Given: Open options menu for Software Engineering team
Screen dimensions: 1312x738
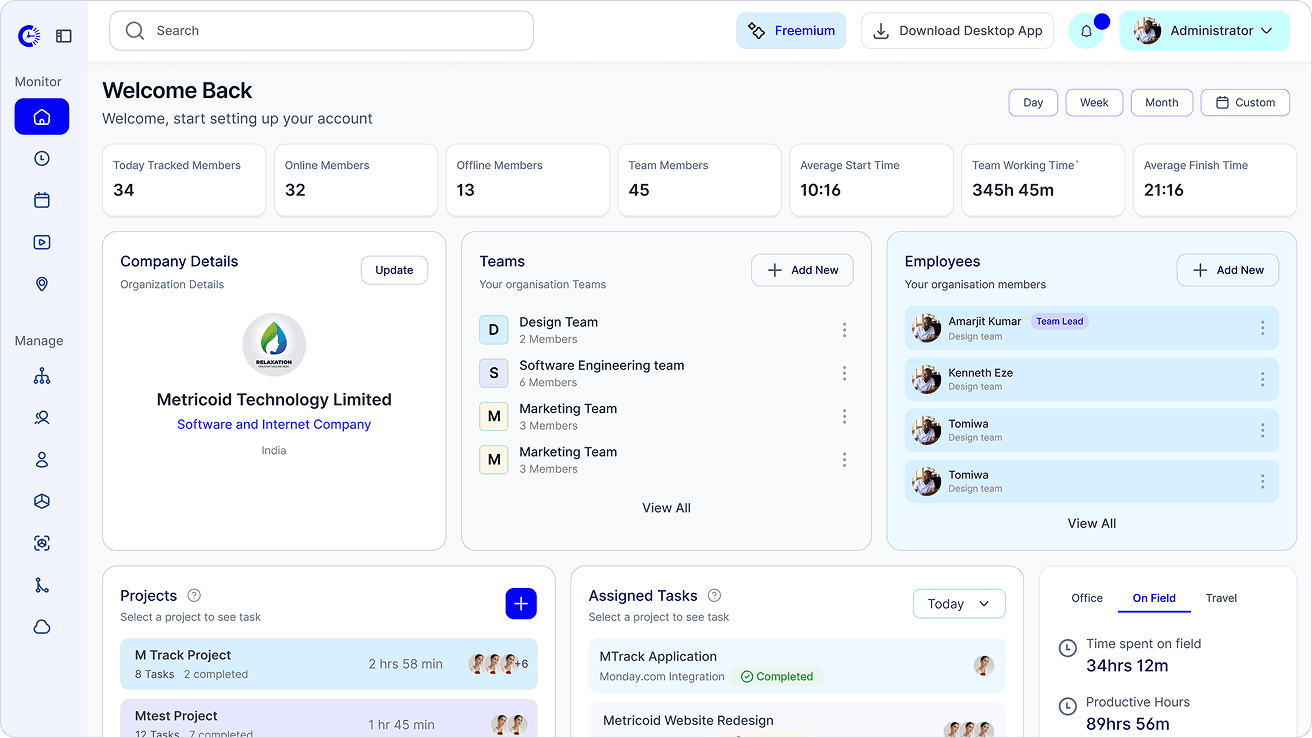Looking at the screenshot, I should point(845,373).
